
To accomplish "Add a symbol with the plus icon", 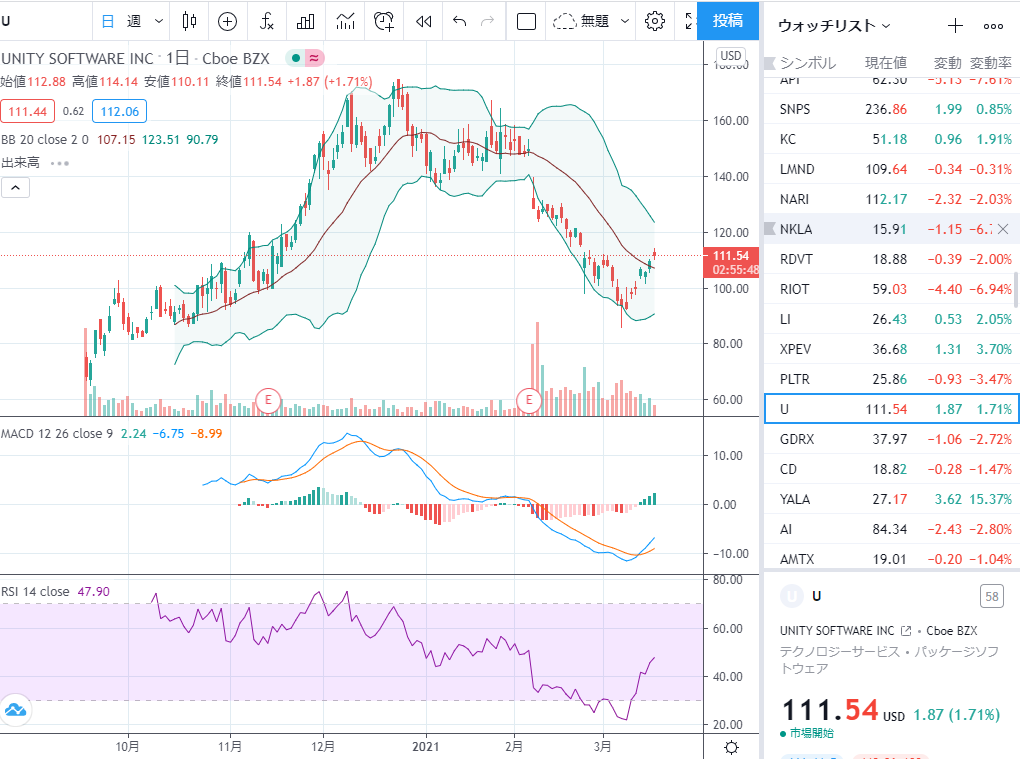I will [x=955, y=26].
